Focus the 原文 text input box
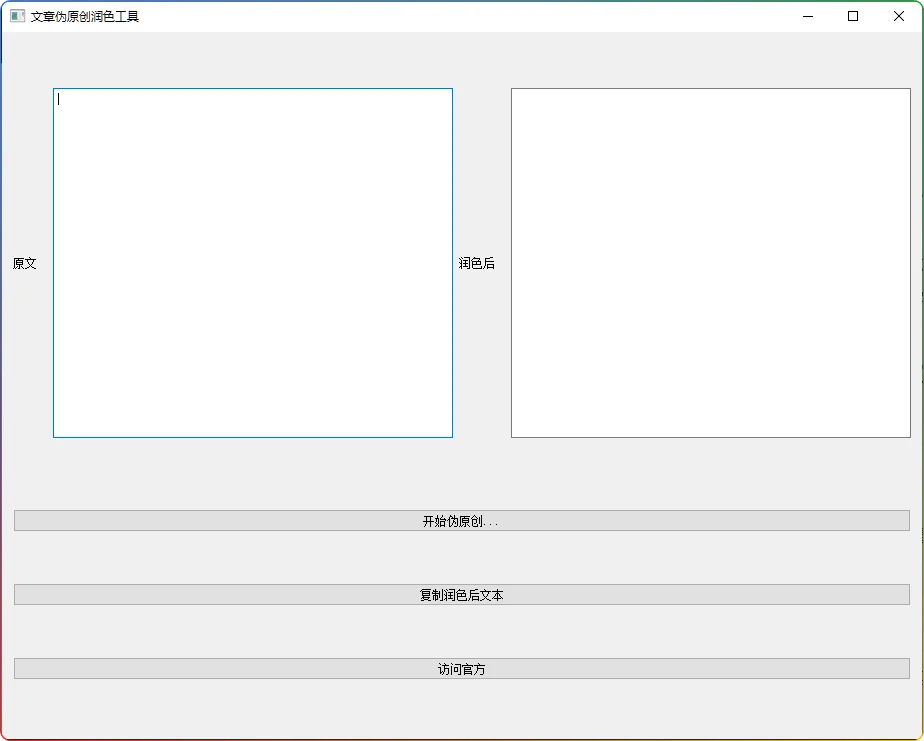This screenshot has height=741, width=924. [x=253, y=263]
